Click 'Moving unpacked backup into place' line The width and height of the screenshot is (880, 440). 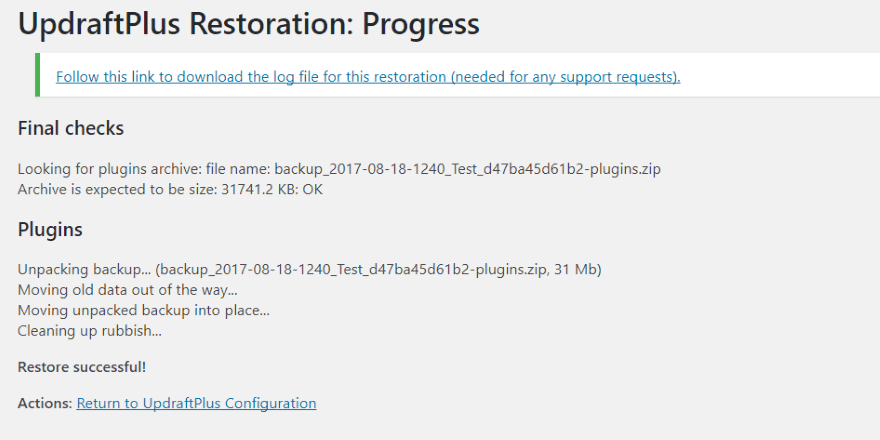point(143,310)
